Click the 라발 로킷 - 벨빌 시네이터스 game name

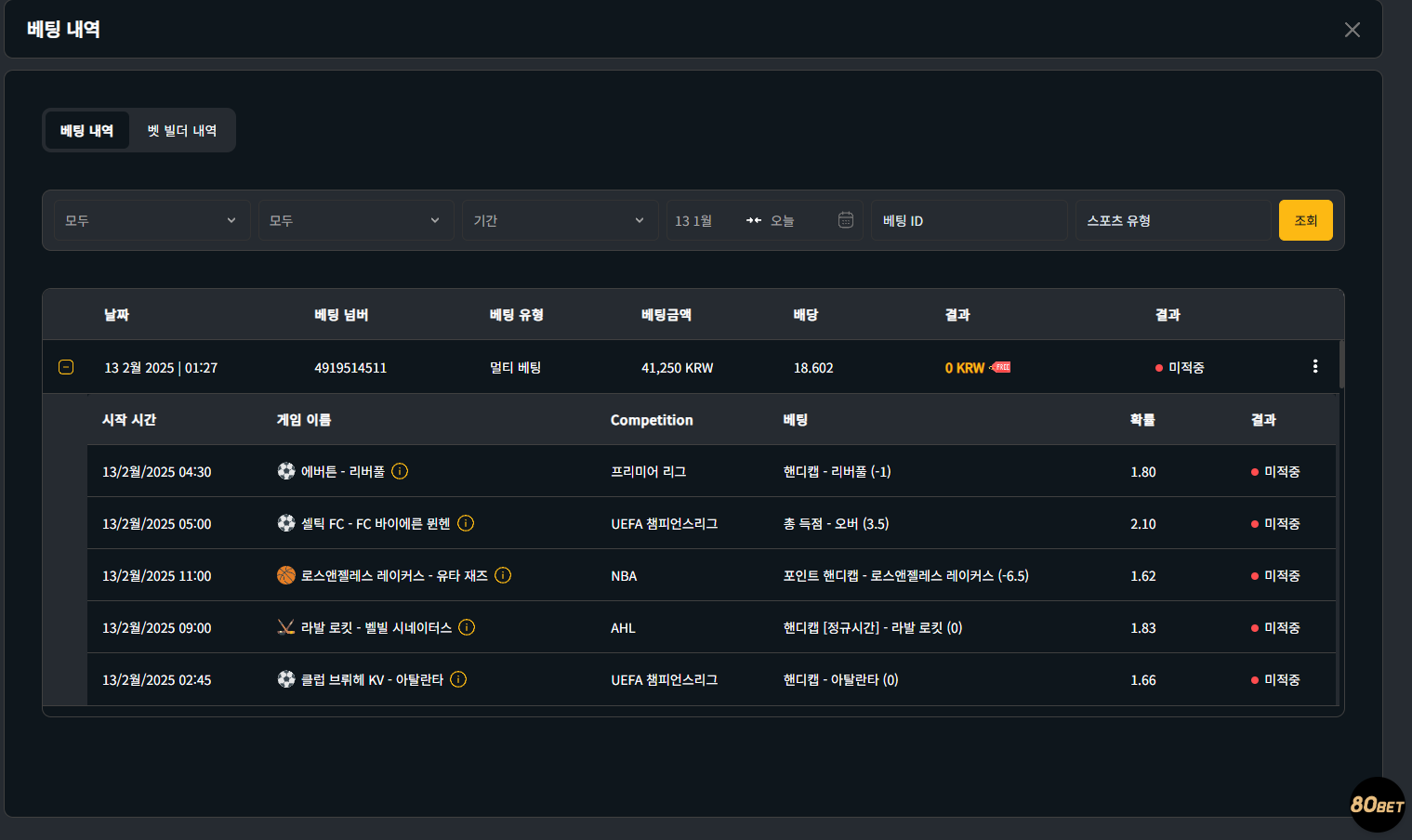click(376, 628)
